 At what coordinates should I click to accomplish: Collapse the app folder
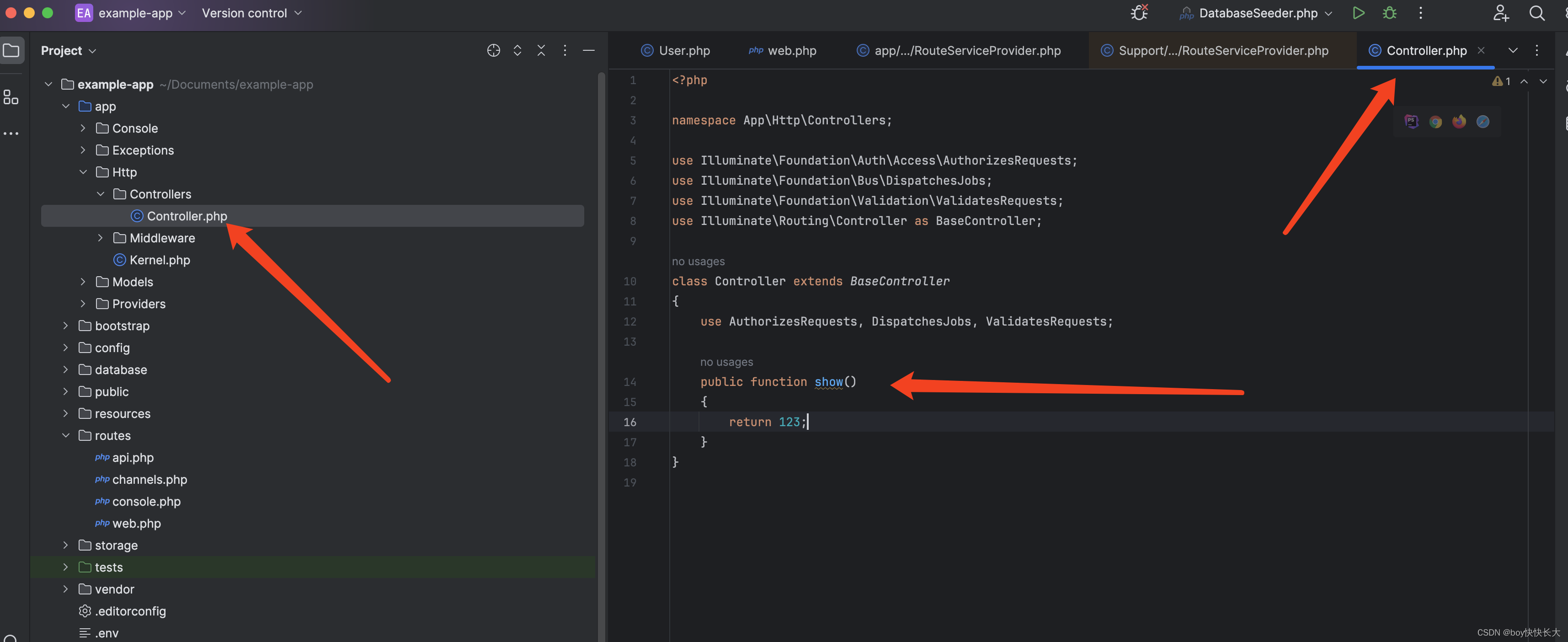(66, 107)
